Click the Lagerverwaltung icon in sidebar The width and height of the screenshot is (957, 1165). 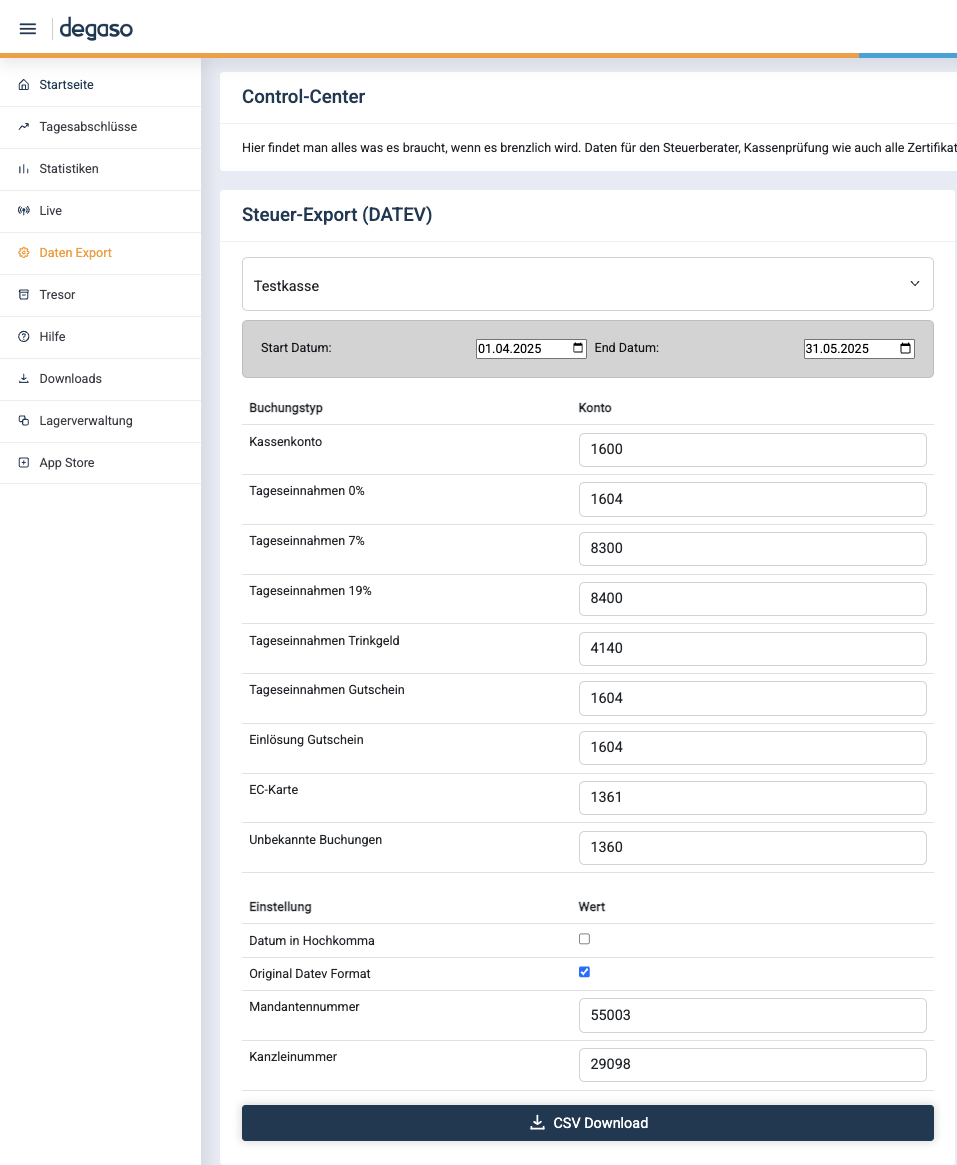point(24,421)
